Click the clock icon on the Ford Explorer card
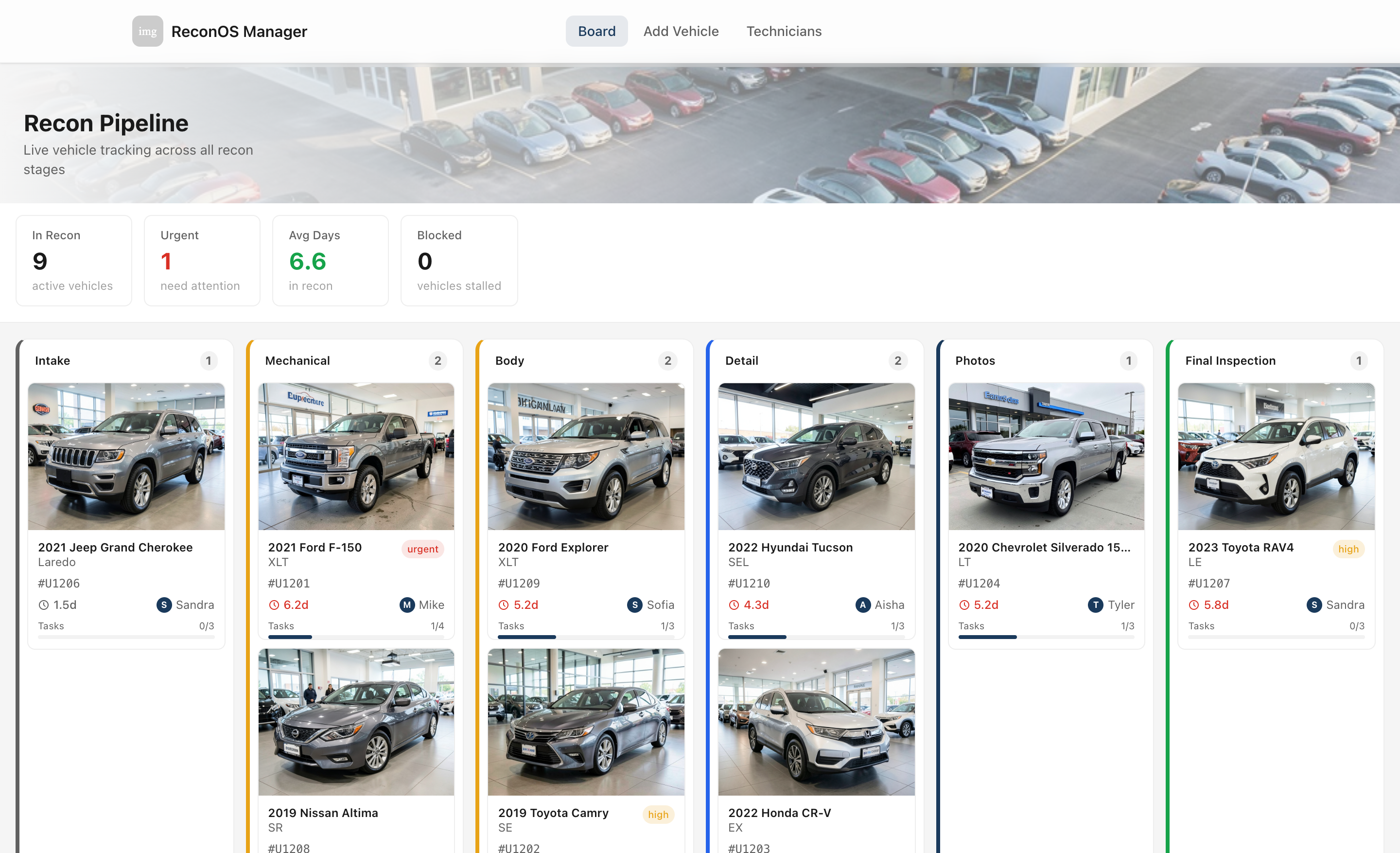The width and height of the screenshot is (1400, 853). pos(504,605)
